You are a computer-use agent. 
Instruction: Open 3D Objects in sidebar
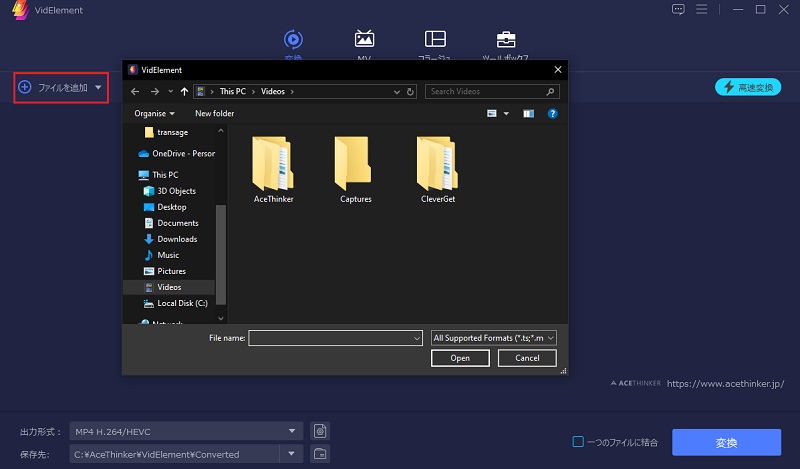pos(170,191)
